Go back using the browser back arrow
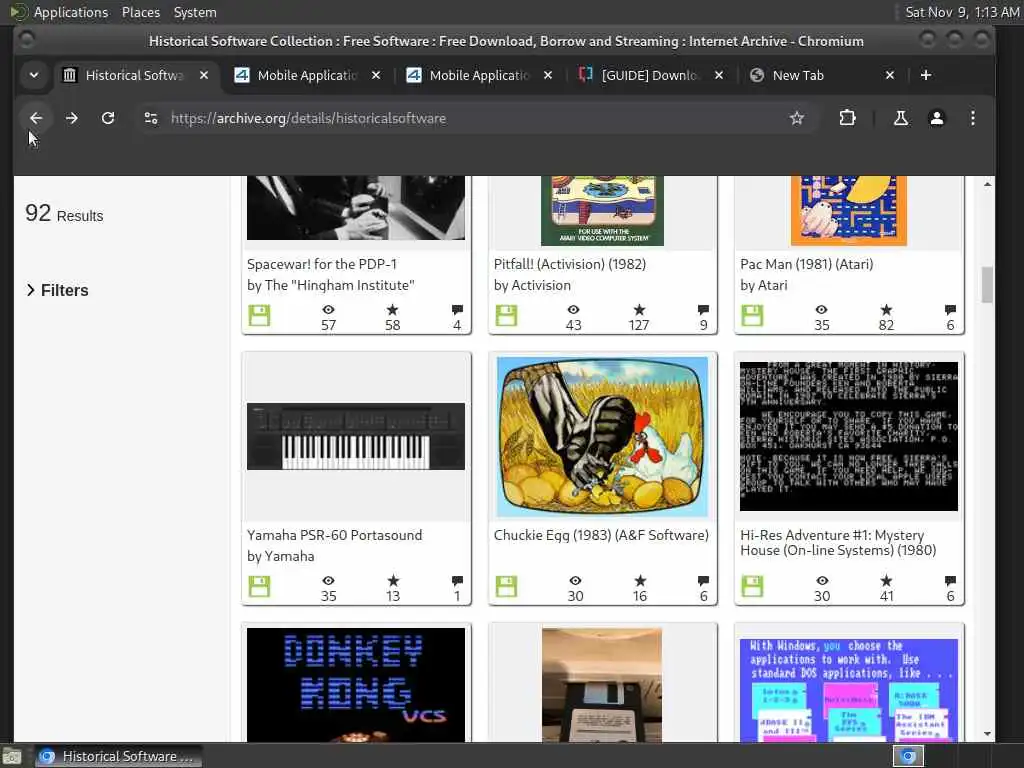 [36, 118]
